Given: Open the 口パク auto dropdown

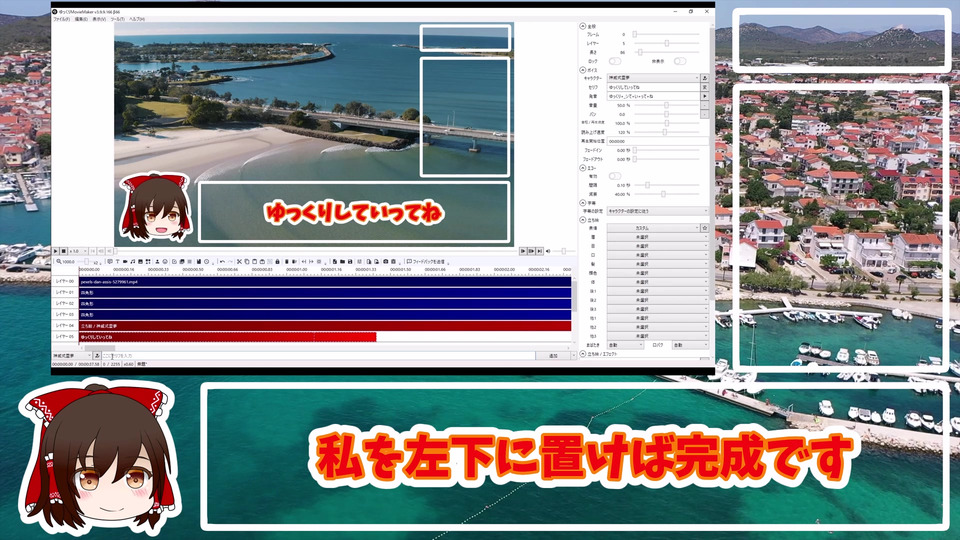Looking at the screenshot, I should (x=690, y=345).
